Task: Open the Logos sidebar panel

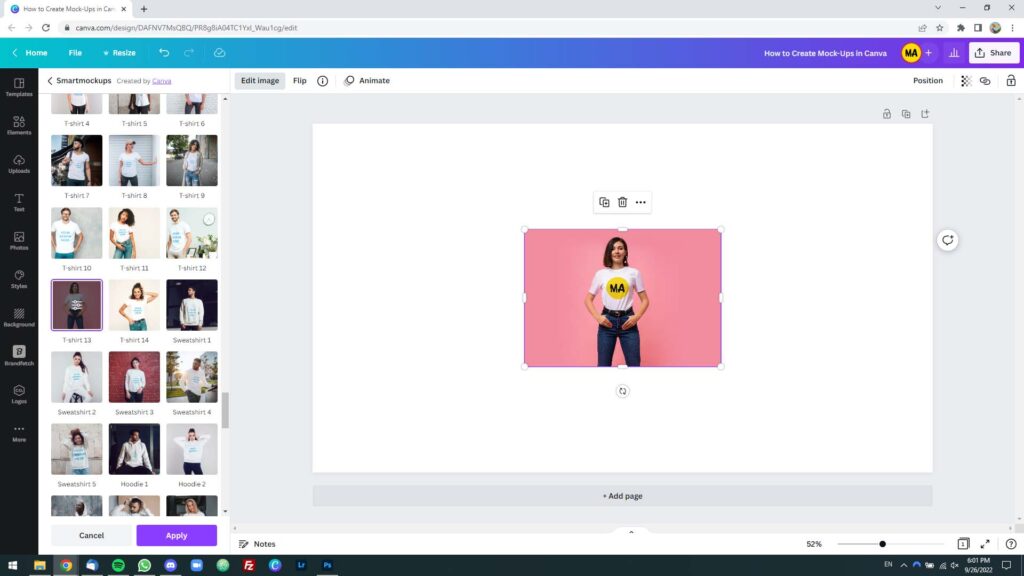Action: pyautogui.click(x=19, y=394)
